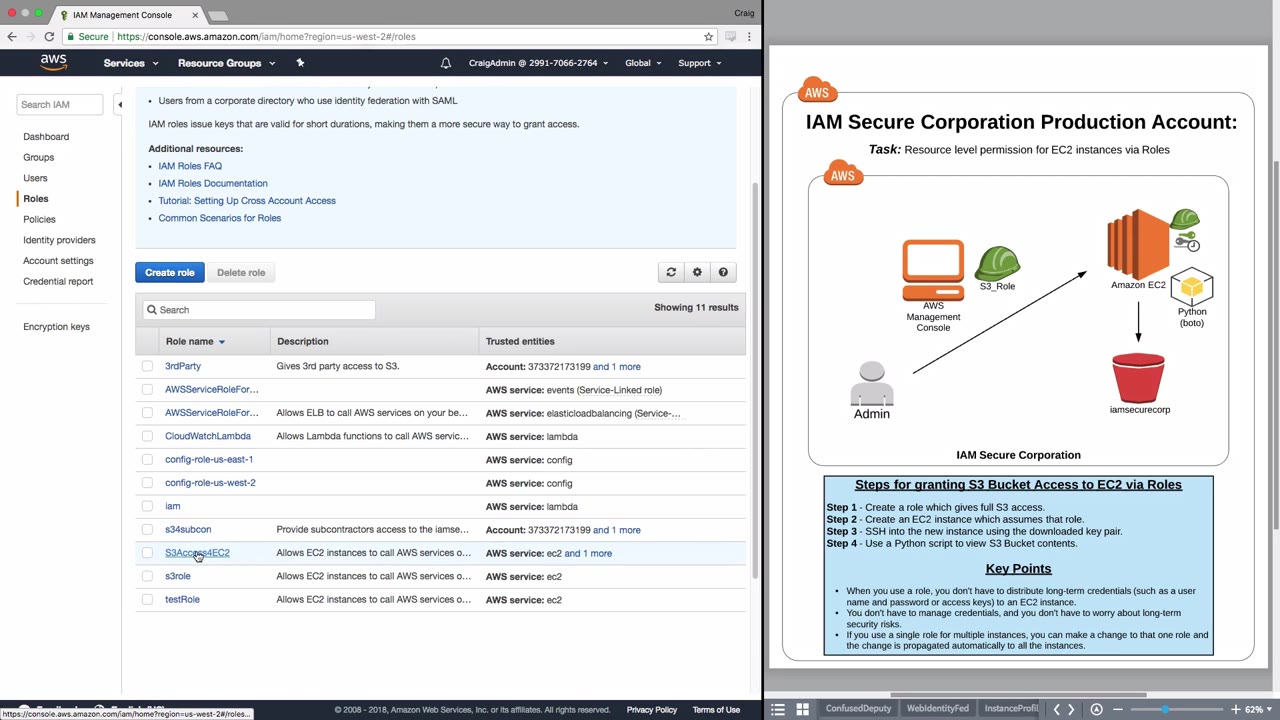Go to Groups in the sidebar
Viewport: 1280px width, 720px height.
tap(39, 157)
